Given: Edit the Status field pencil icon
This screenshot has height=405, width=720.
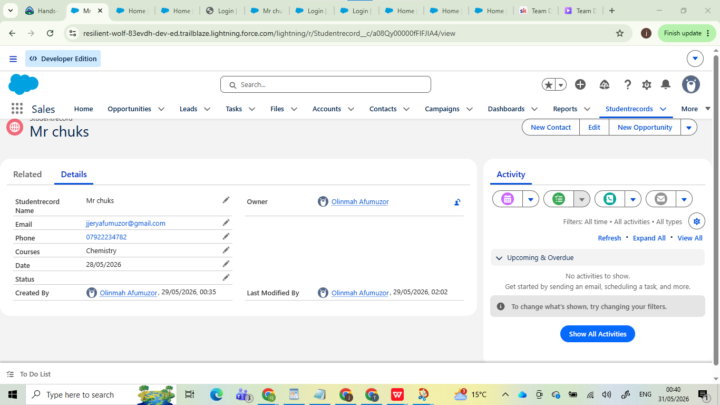Looking at the screenshot, I should (x=226, y=278).
